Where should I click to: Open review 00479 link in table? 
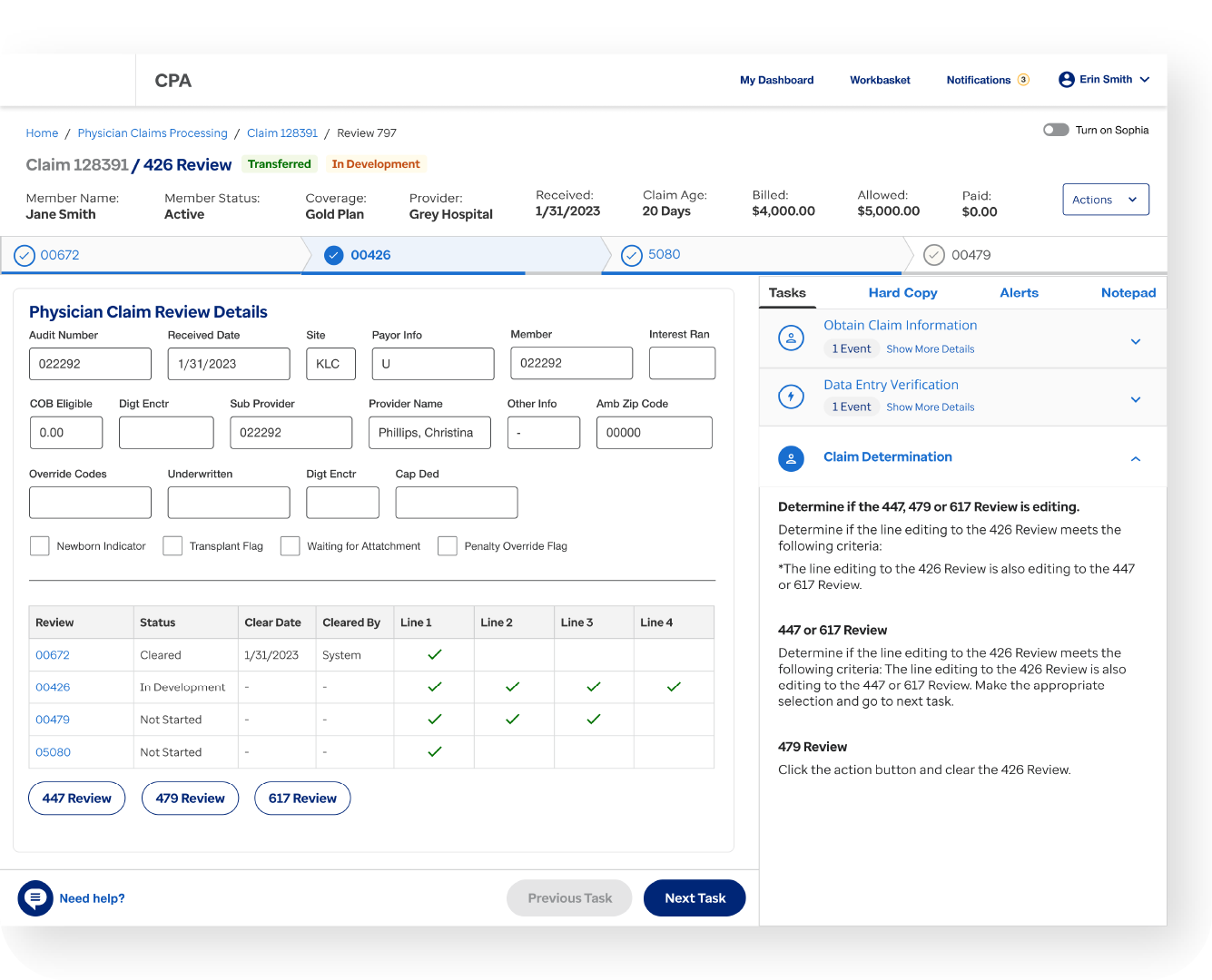click(53, 720)
